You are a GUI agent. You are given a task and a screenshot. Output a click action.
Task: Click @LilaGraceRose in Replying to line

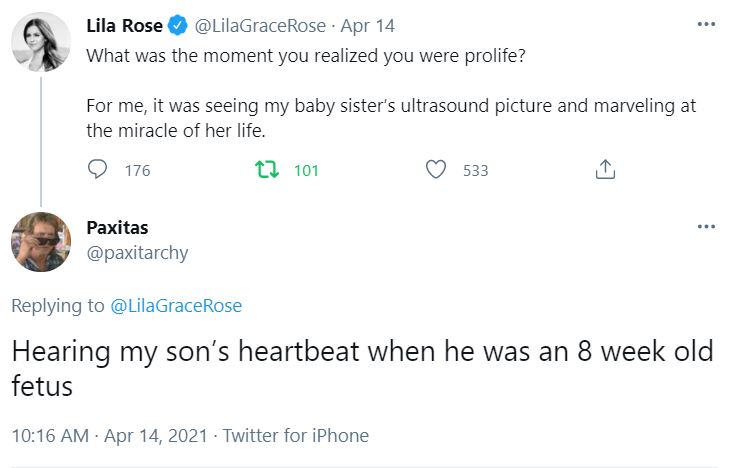174,305
